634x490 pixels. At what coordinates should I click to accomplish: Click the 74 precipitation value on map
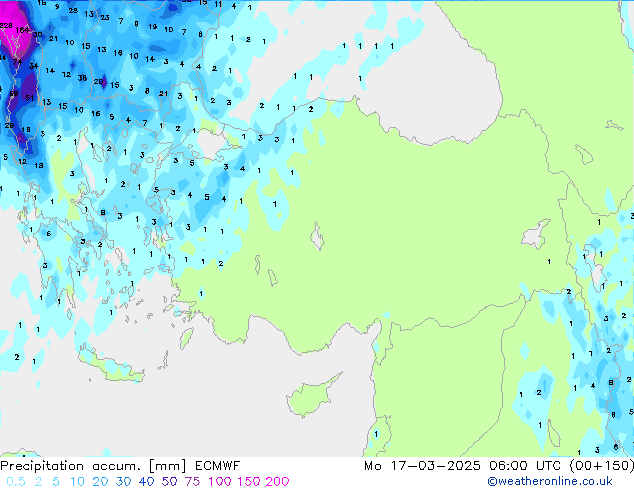(17, 62)
